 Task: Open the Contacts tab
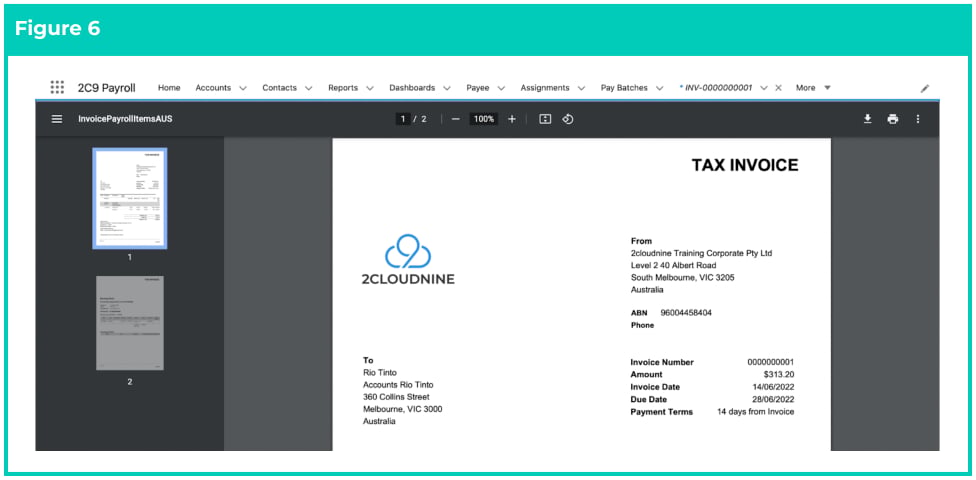click(x=279, y=88)
